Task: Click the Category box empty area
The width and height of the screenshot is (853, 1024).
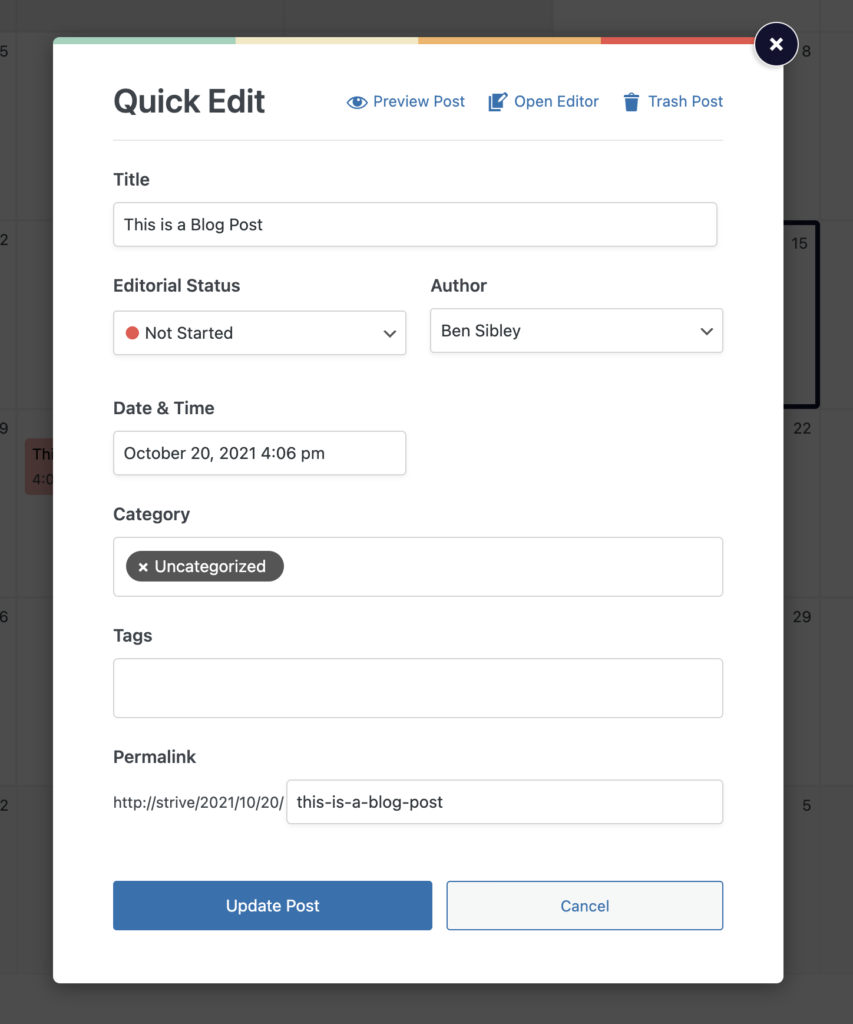Action: [503, 567]
